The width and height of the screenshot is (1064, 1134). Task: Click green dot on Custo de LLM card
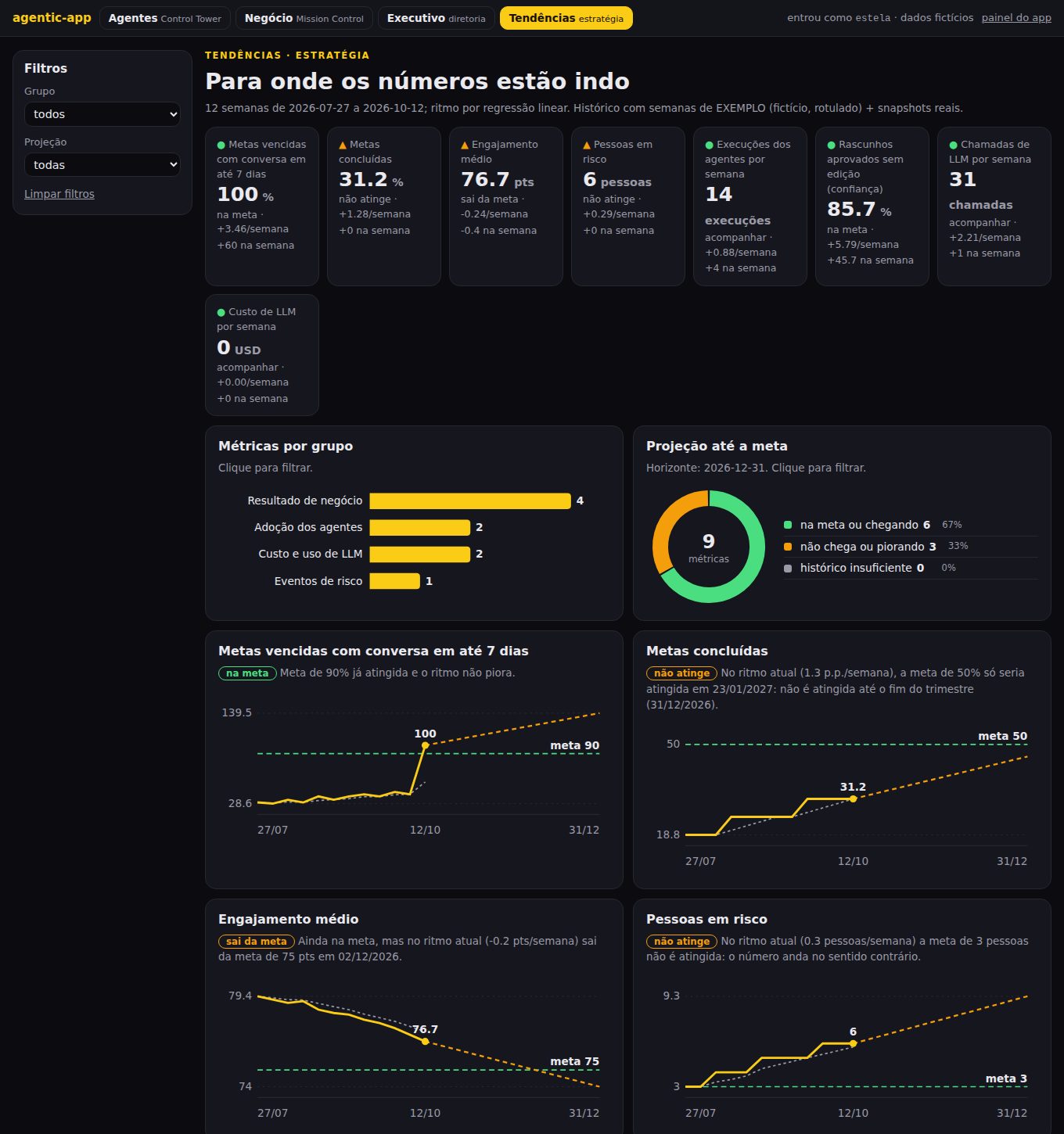221,312
